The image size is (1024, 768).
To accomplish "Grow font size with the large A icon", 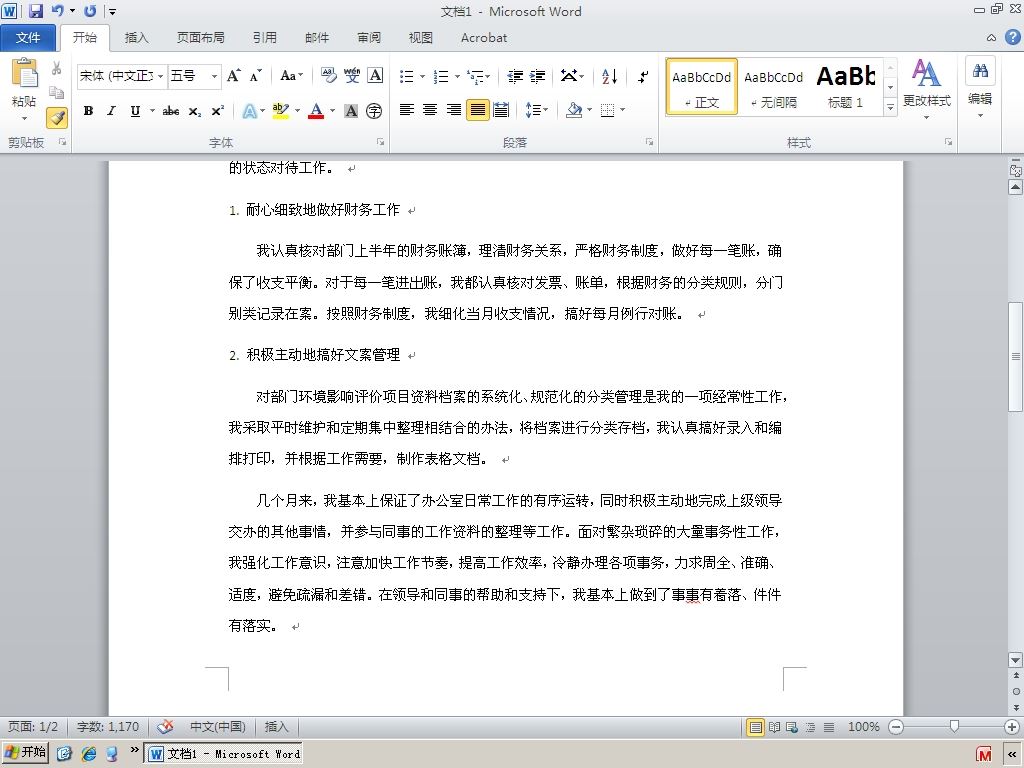I will (233, 76).
